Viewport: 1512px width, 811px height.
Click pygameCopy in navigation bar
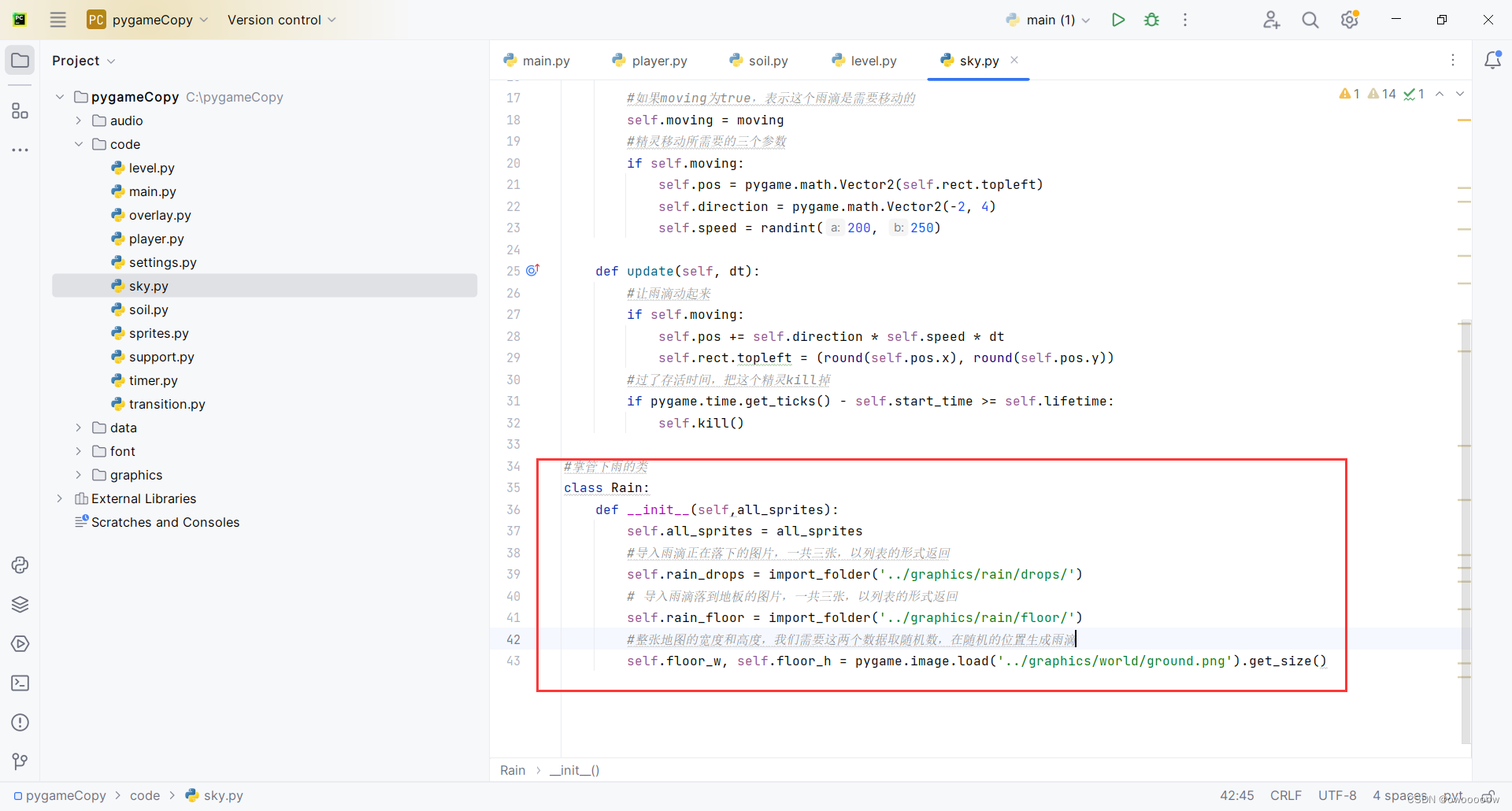[x=60, y=796]
